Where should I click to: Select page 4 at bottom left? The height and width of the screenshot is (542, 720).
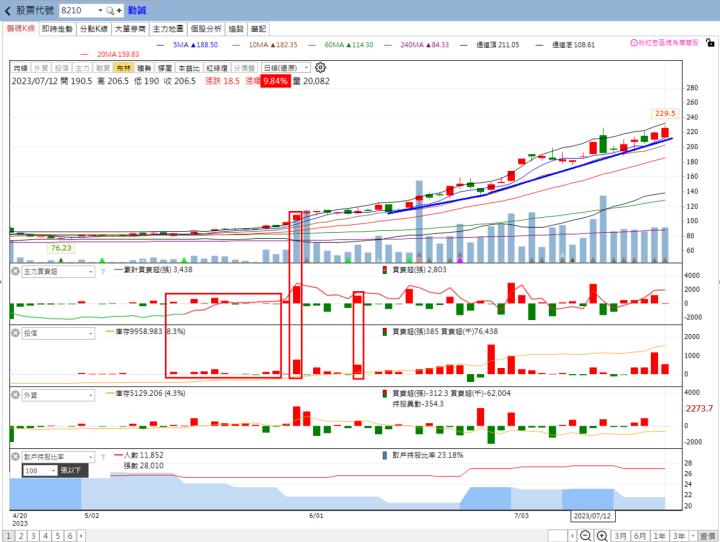[x=45, y=536]
